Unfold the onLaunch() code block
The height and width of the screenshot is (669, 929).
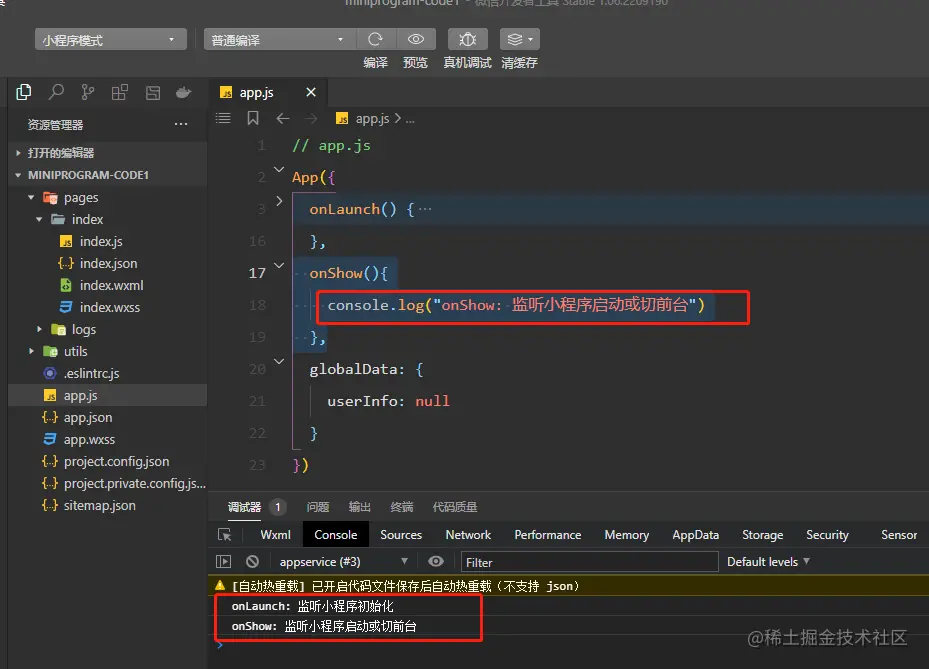(x=279, y=201)
